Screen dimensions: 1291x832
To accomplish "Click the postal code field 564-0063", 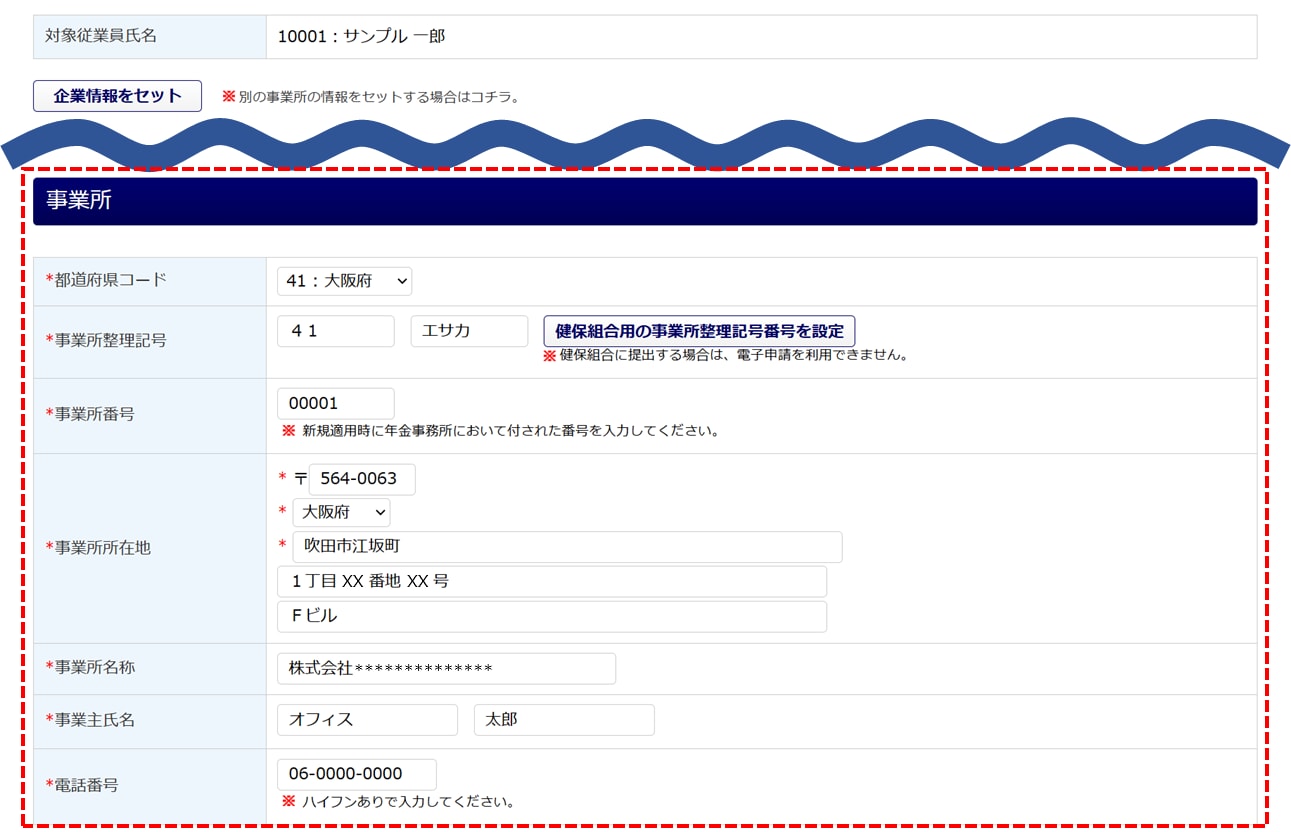I will click(x=362, y=479).
